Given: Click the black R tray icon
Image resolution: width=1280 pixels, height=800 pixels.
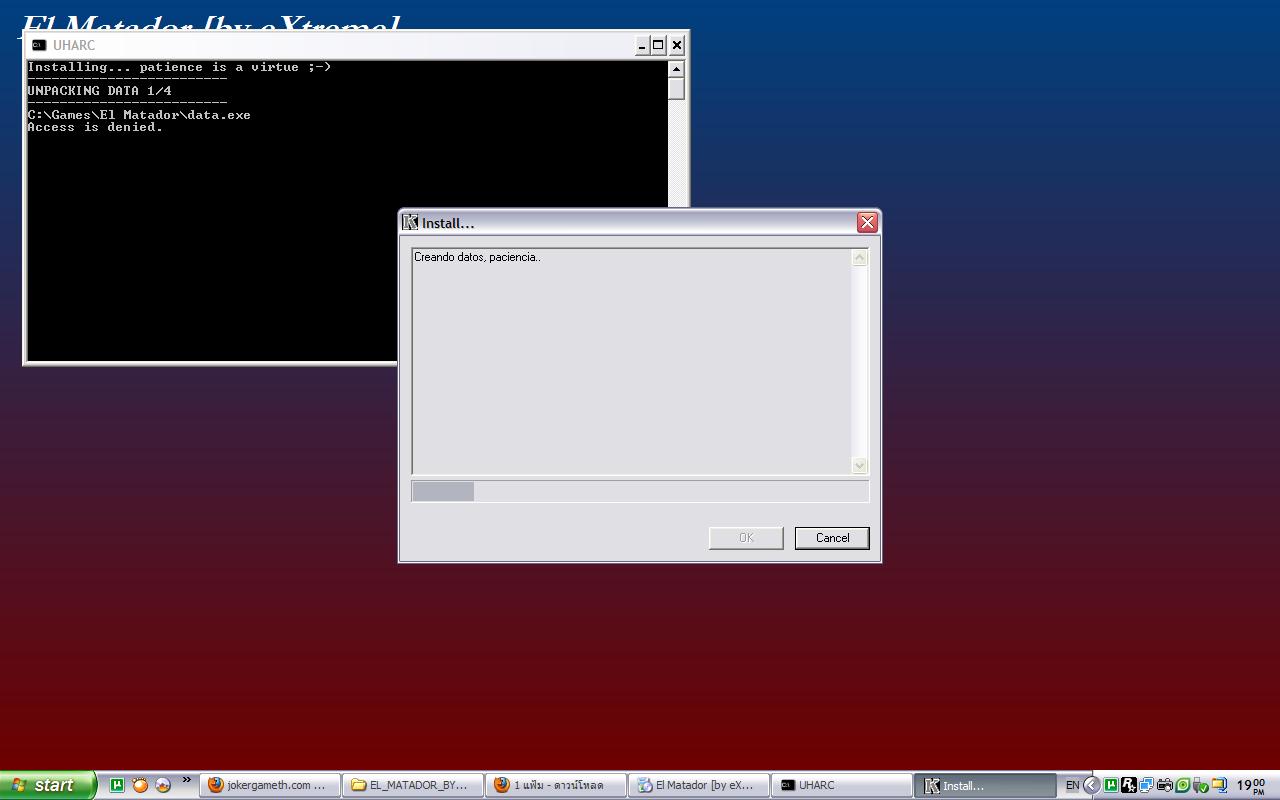Looking at the screenshot, I should point(1129,785).
